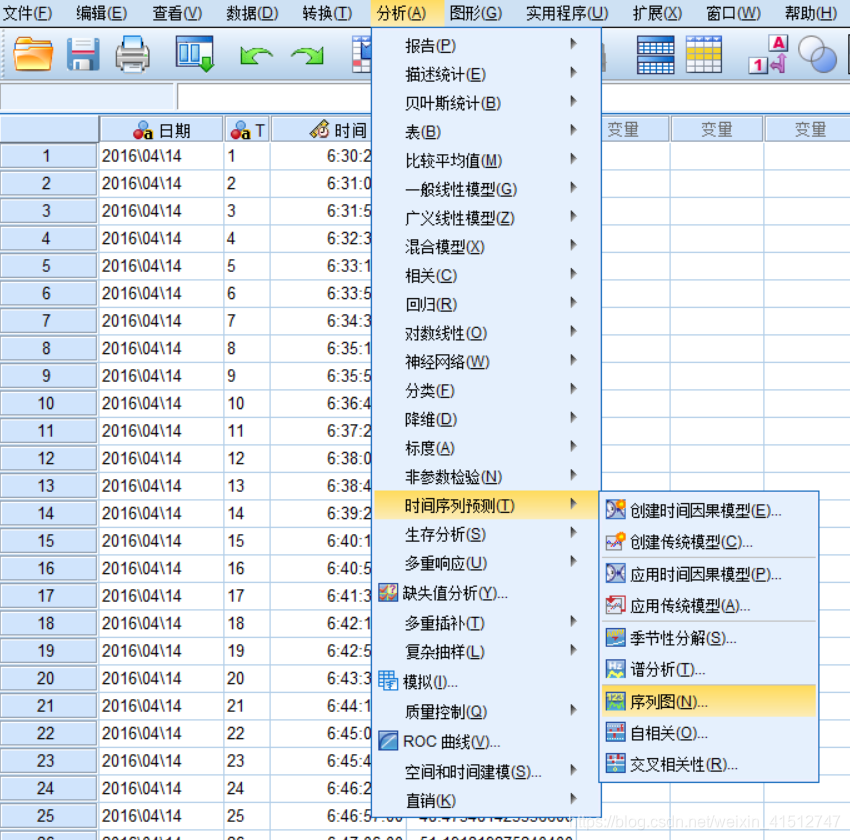
Task: Expand 报告(P) submenu
Action: point(487,46)
